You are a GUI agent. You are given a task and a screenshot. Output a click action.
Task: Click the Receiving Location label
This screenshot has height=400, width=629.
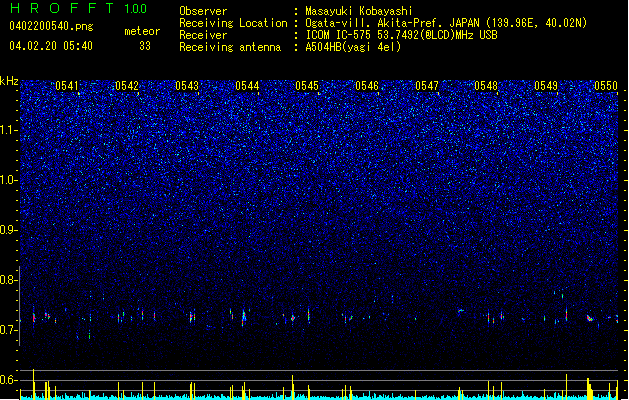pyautogui.click(x=233, y=23)
